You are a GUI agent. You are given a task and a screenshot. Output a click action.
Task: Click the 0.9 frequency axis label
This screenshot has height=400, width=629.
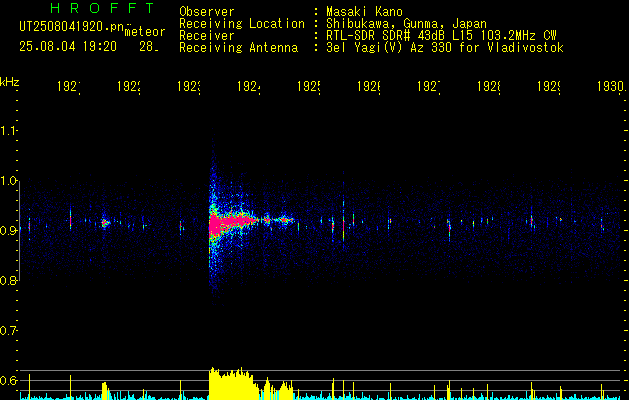[x=9, y=231]
